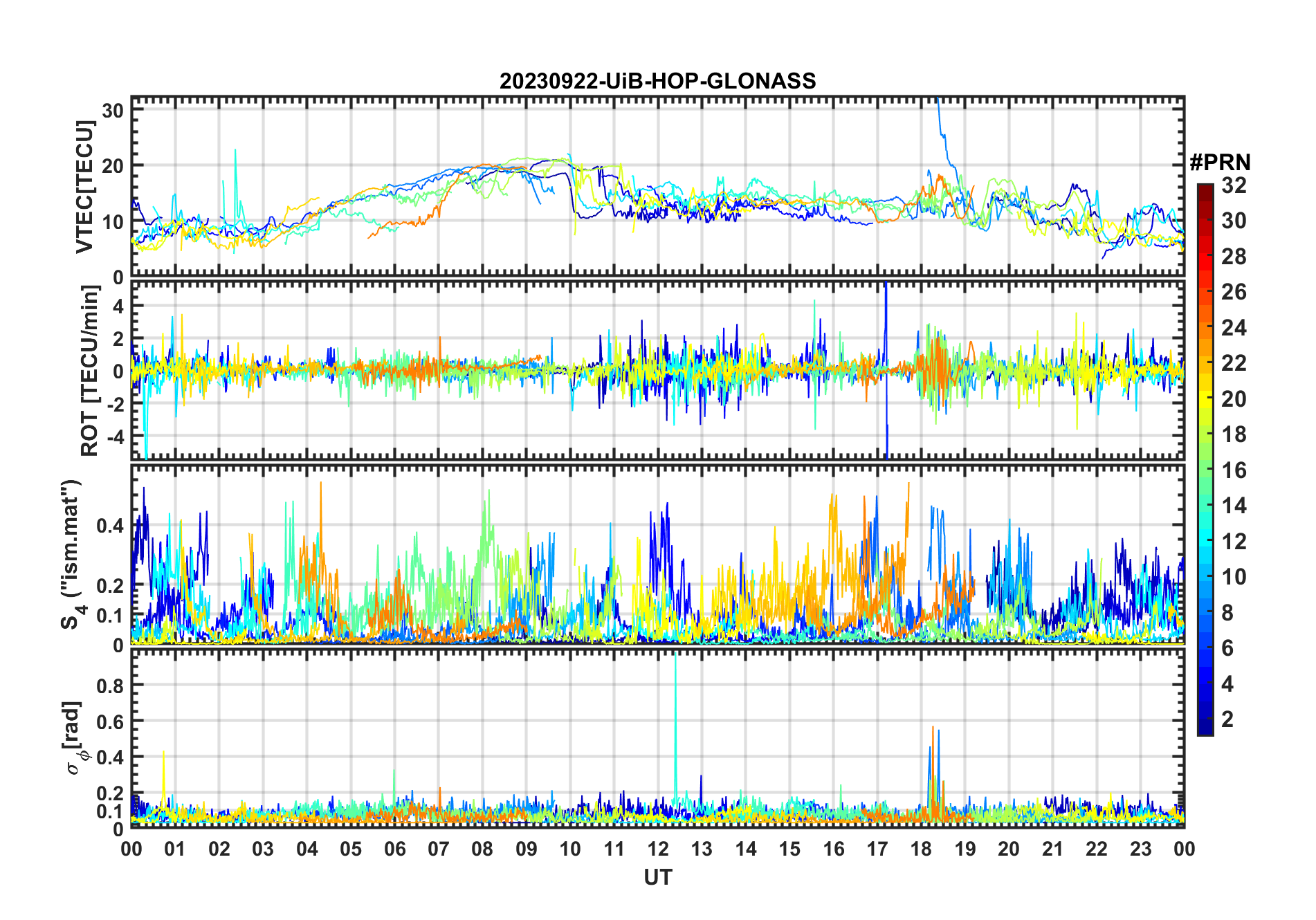Click the x-axis hour label 23
Viewport: 1316px width, 920px height.
click(x=1140, y=849)
